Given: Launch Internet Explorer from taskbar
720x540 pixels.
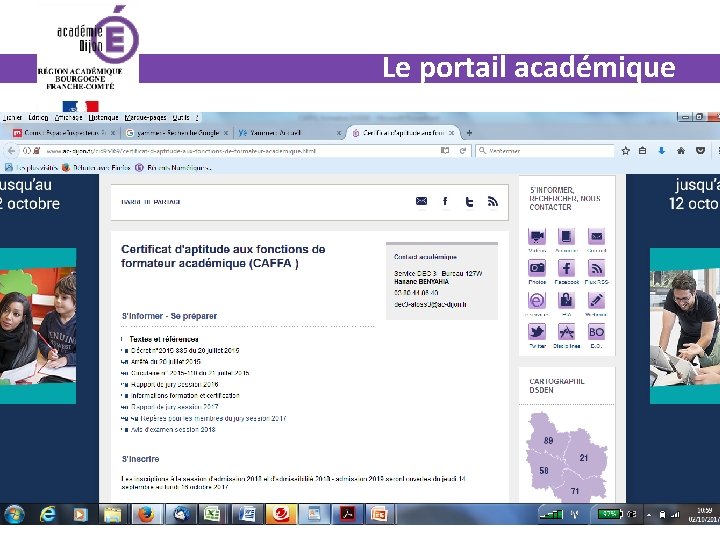Looking at the screenshot, I should (x=47, y=514).
